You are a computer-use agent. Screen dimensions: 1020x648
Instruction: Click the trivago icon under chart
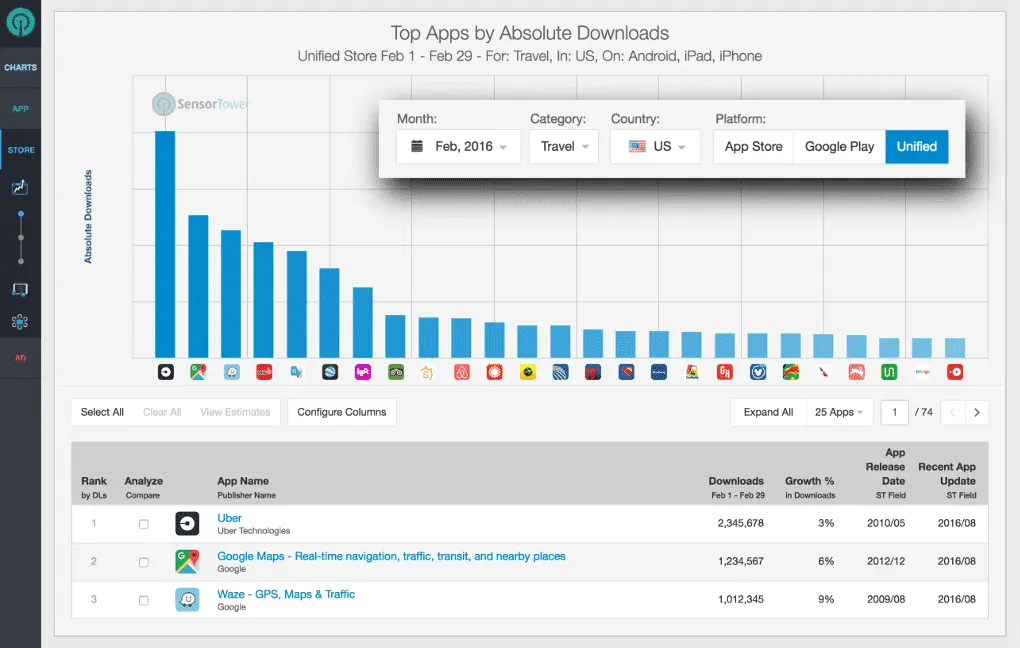[922, 372]
